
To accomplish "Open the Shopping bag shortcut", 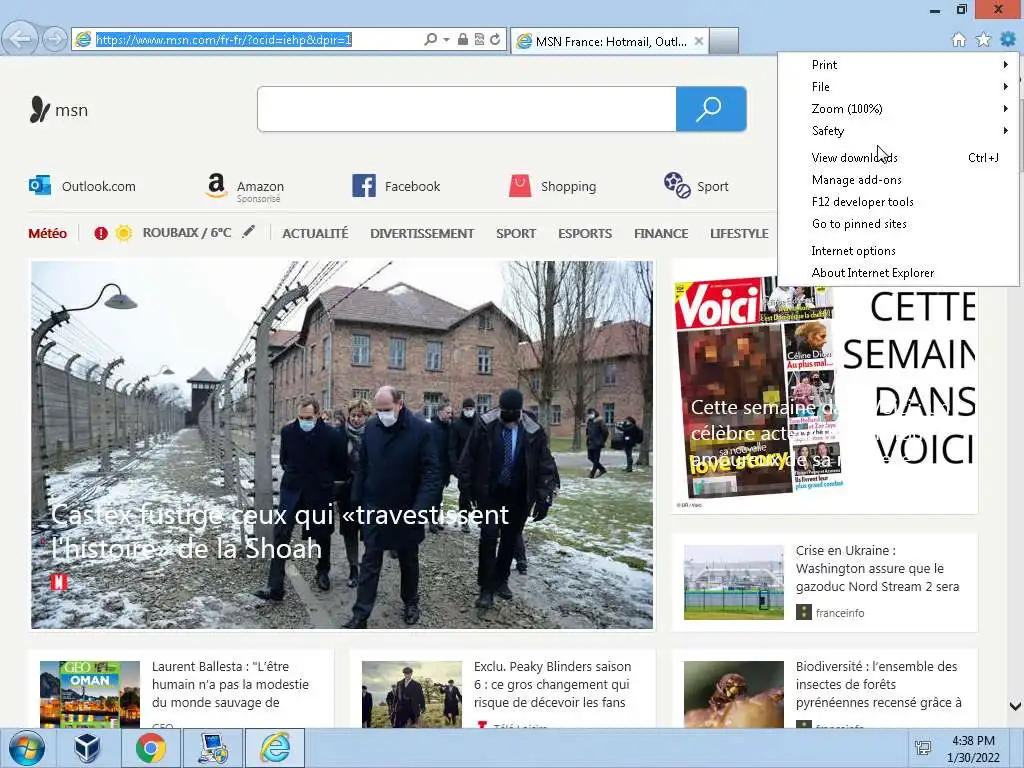I will pyautogui.click(x=552, y=186).
